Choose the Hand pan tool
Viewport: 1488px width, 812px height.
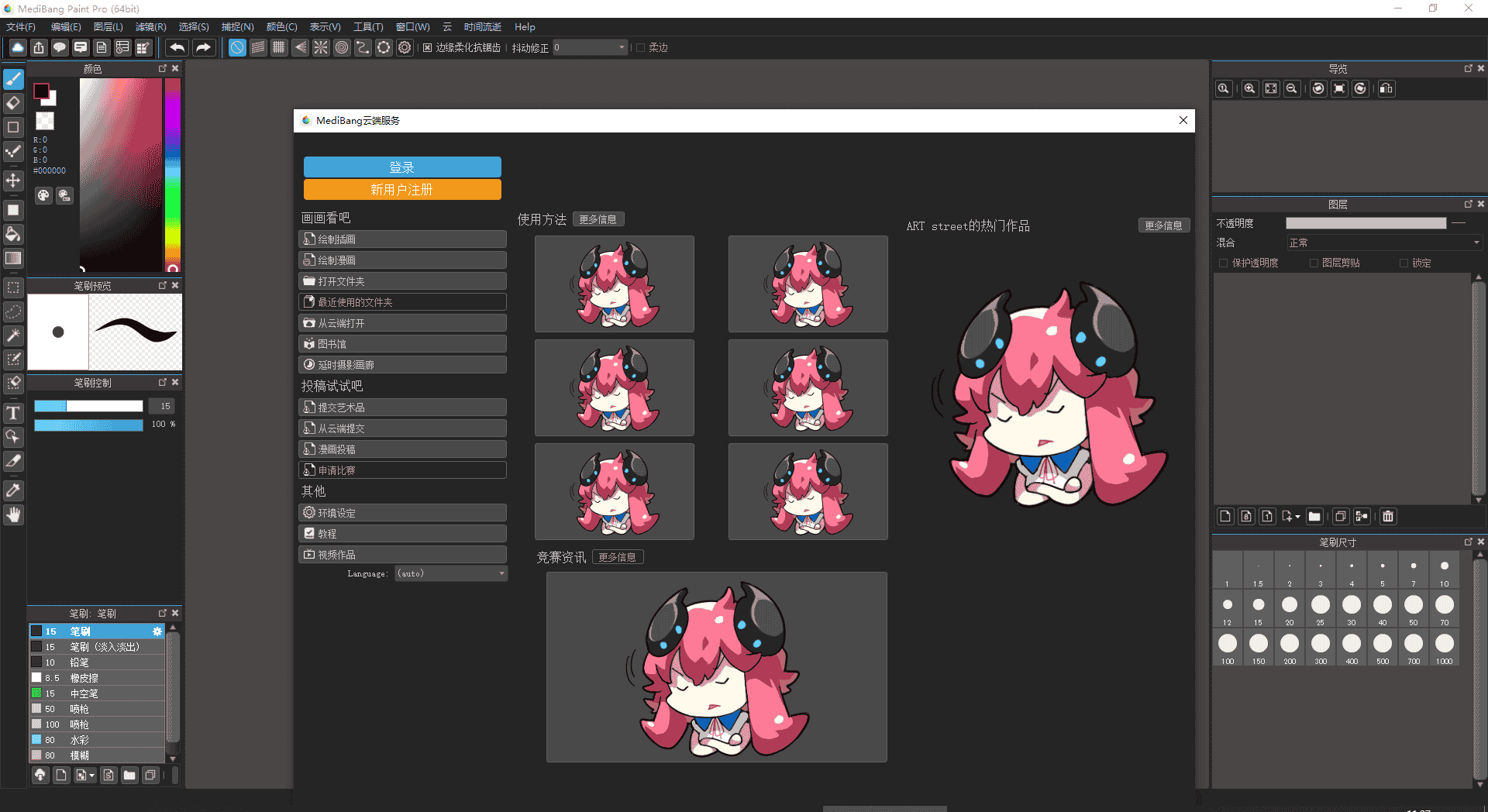coord(13,515)
